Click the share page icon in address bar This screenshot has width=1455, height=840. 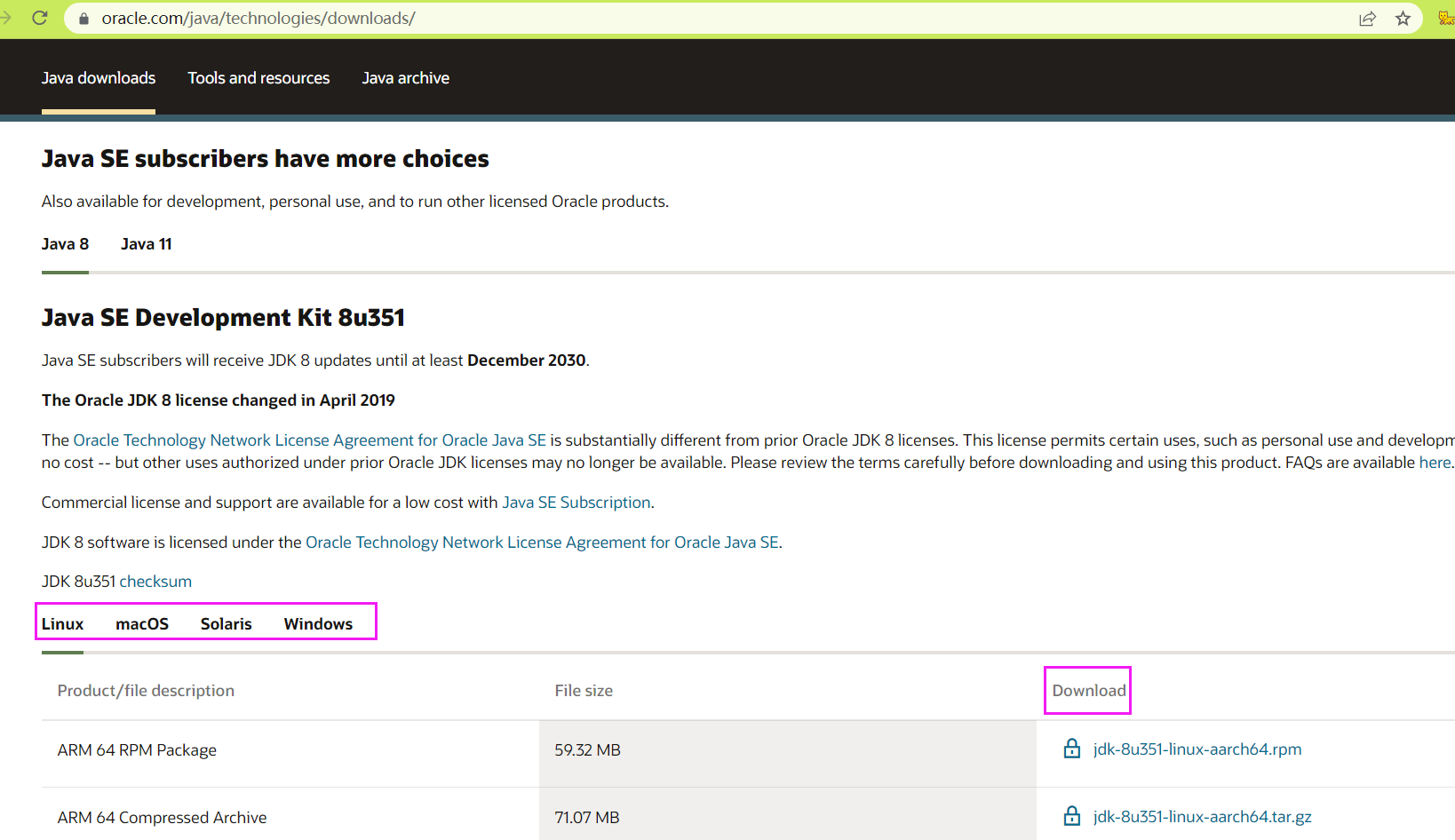[x=1367, y=19]
